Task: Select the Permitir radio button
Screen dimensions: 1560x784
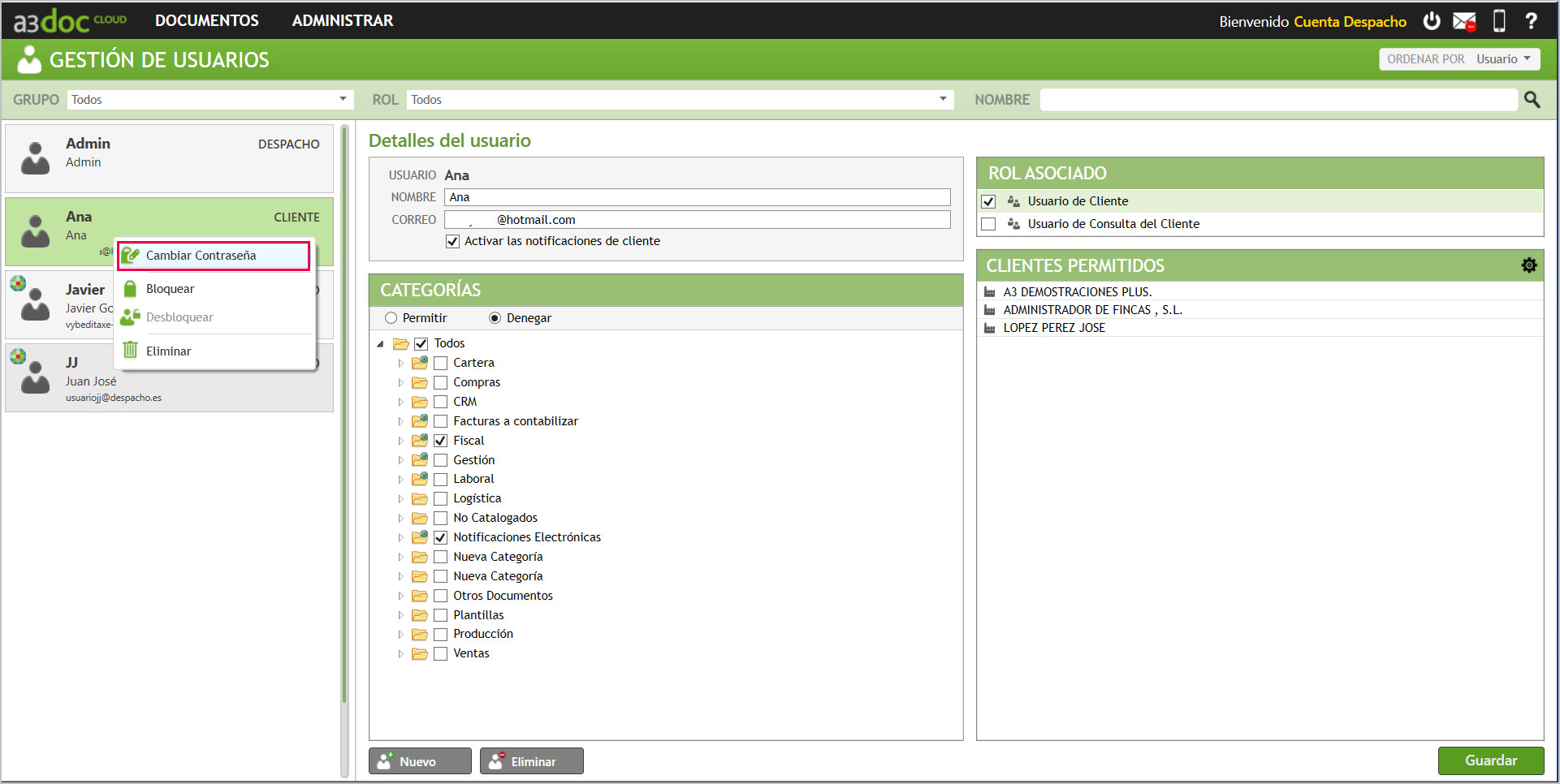Action: pos(391,318)
